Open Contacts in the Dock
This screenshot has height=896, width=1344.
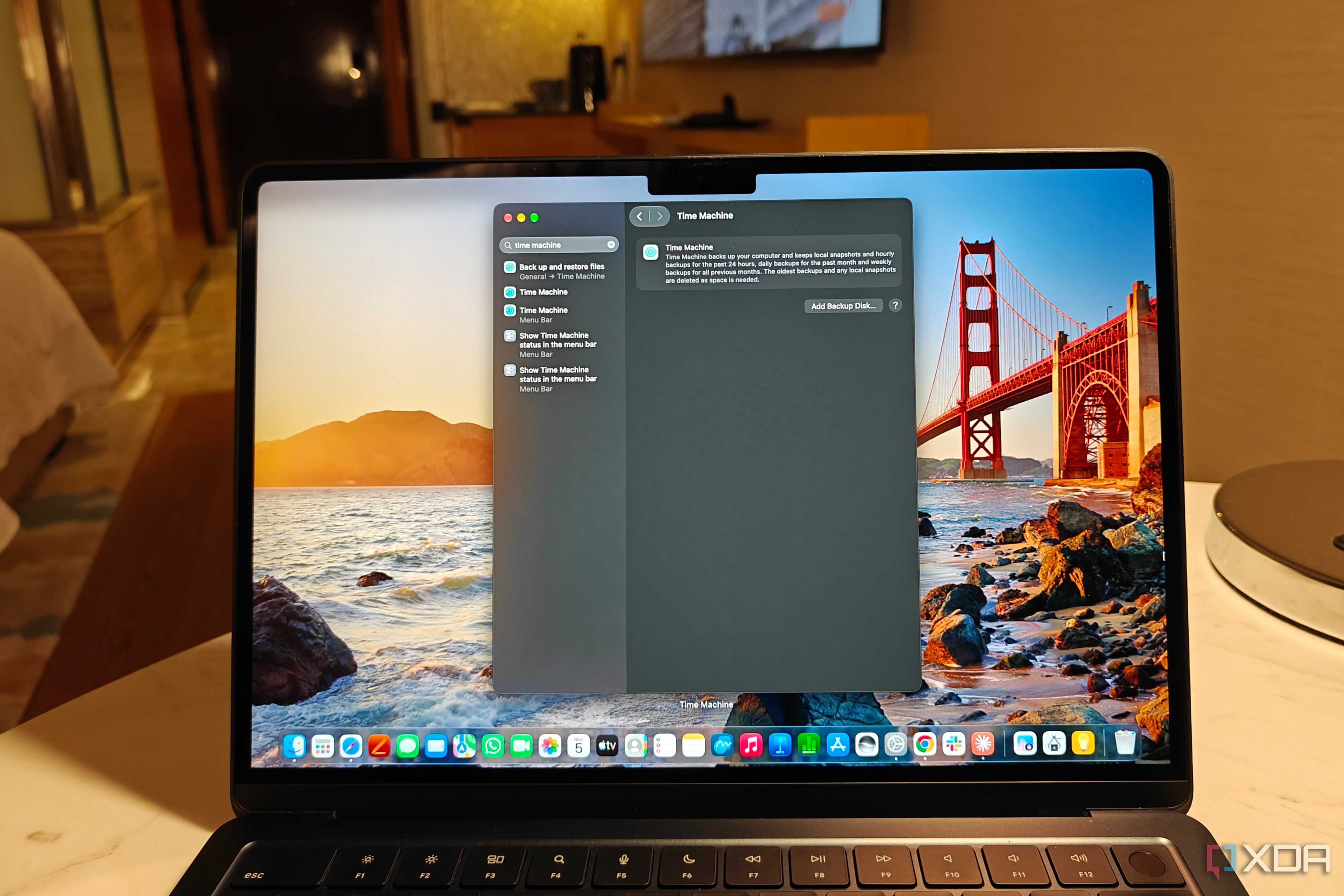point(635,746)
